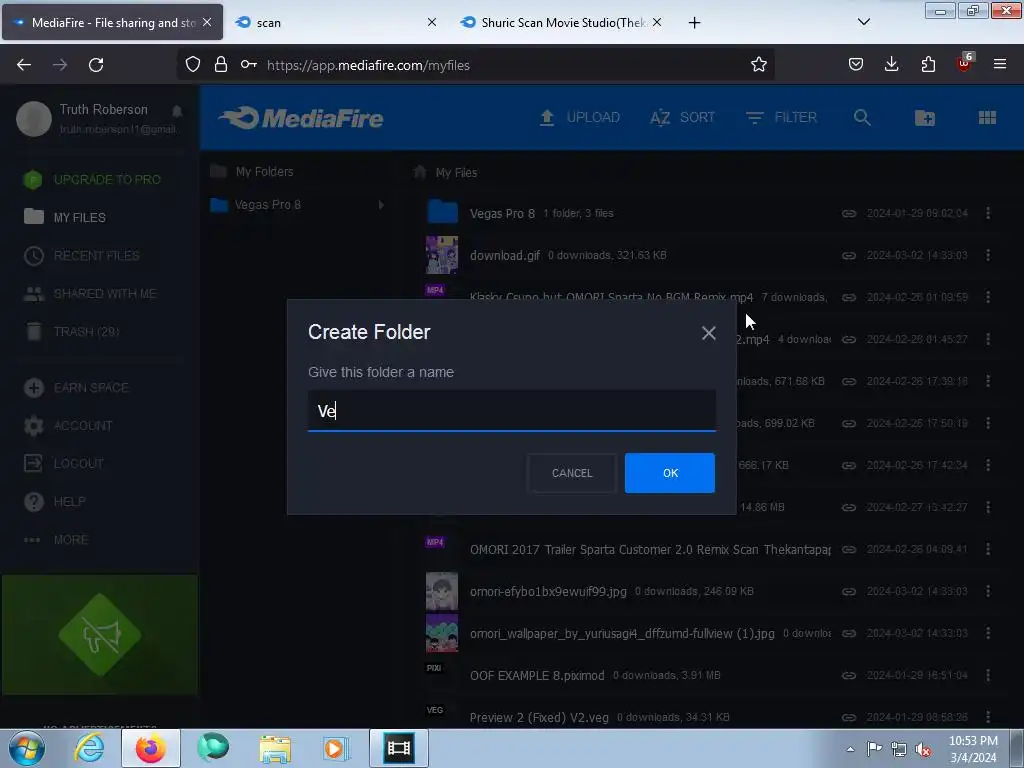This screenshot has height=768, width=1024.
Task: Open saved password key icon
Action: click(248, 65)
